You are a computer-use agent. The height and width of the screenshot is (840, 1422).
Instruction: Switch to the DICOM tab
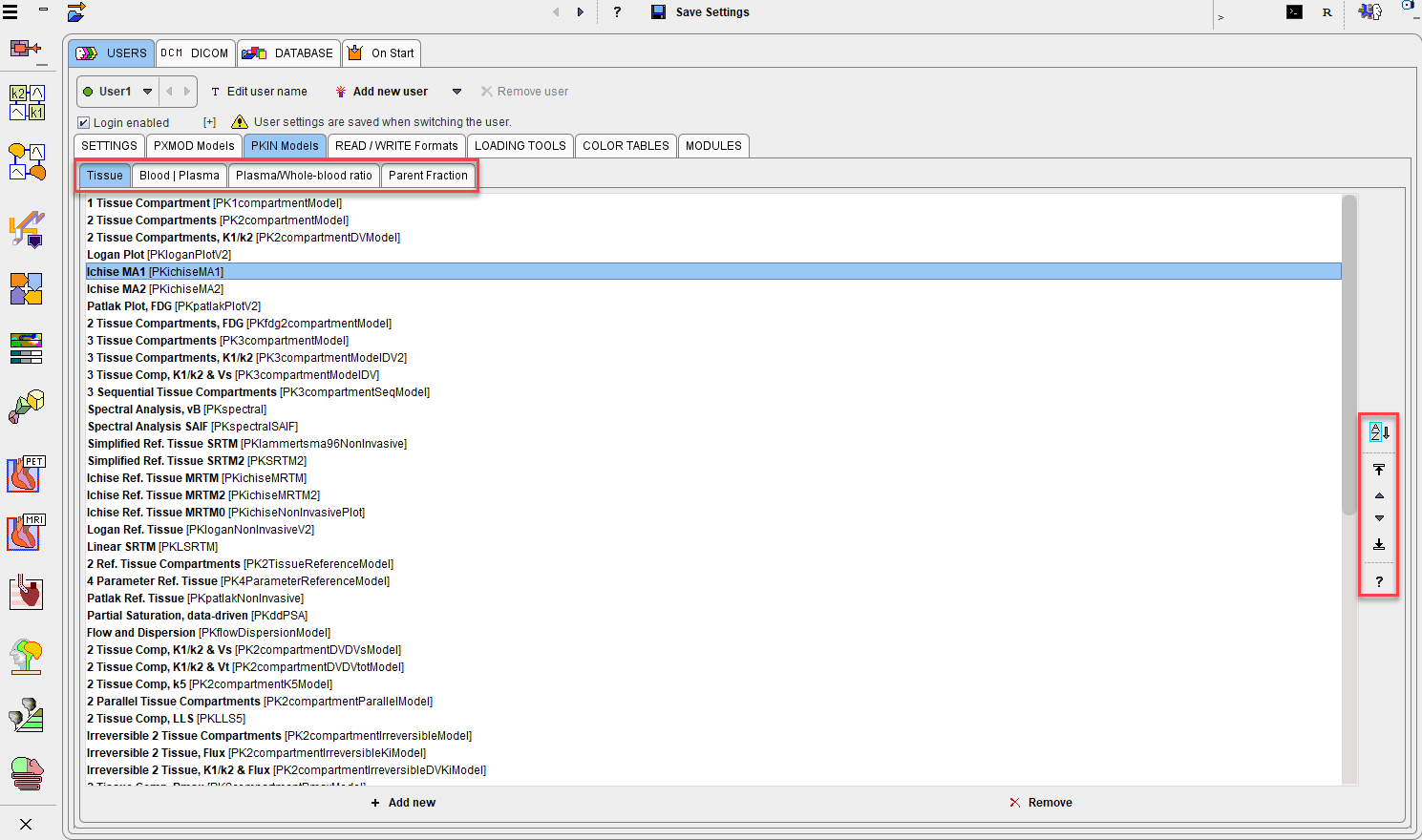(x=195, y=53)
